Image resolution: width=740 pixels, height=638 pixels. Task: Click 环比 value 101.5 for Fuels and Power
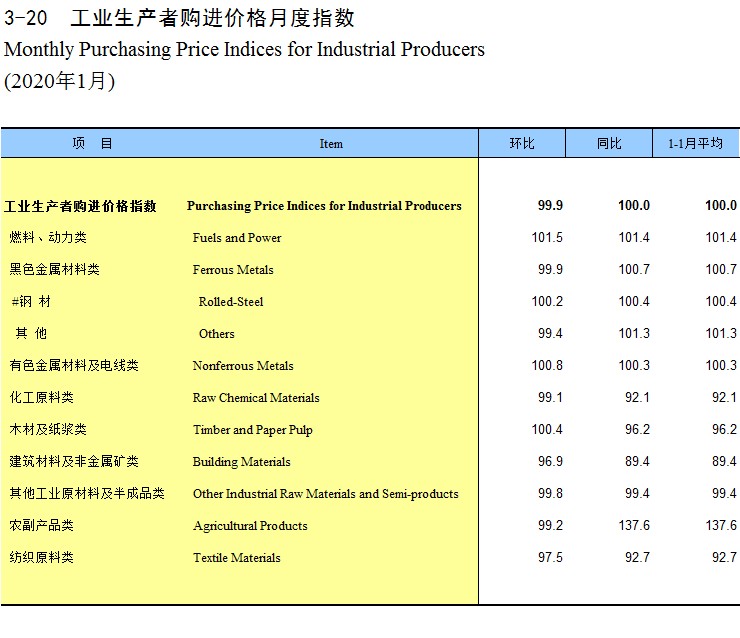(x=547, y=237)
